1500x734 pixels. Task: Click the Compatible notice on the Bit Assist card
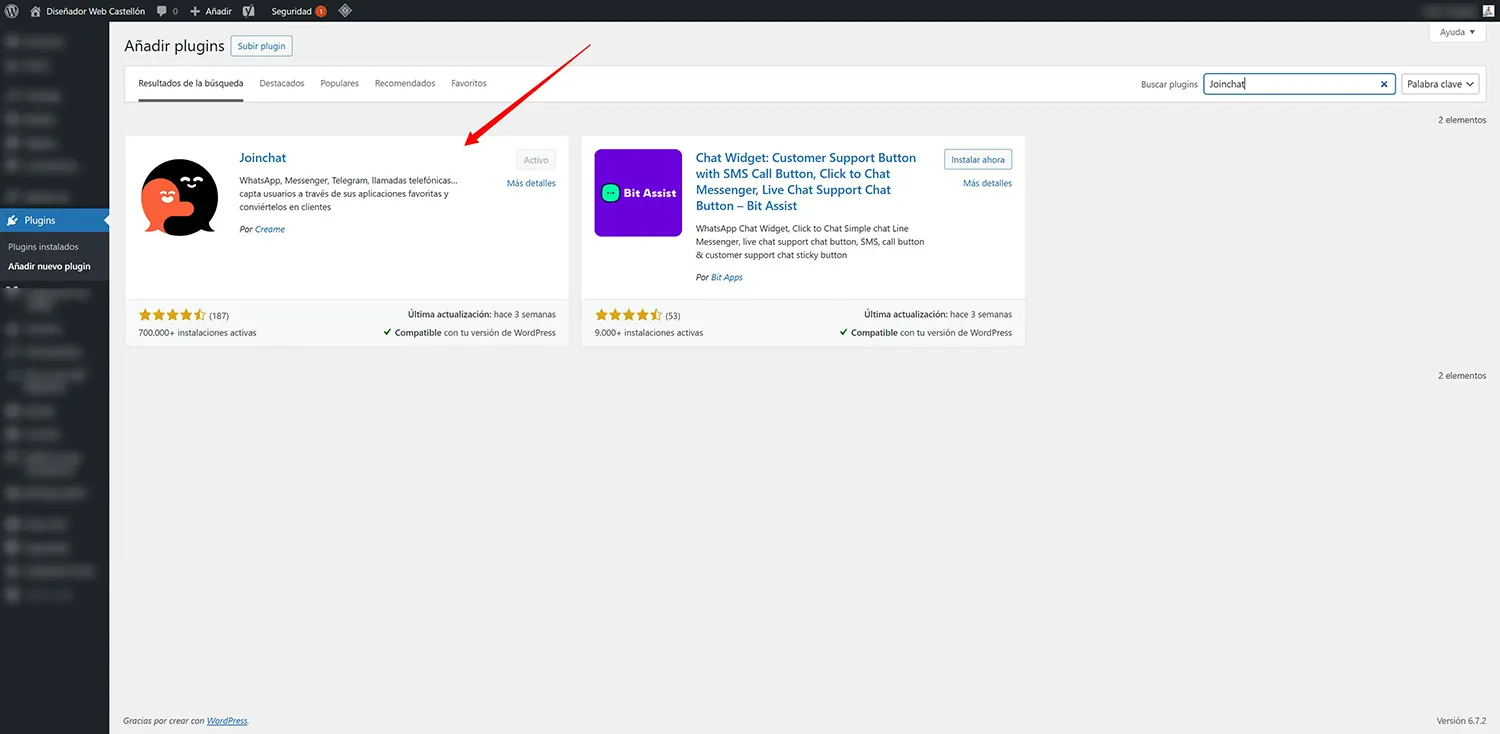(x=925, y=333)
